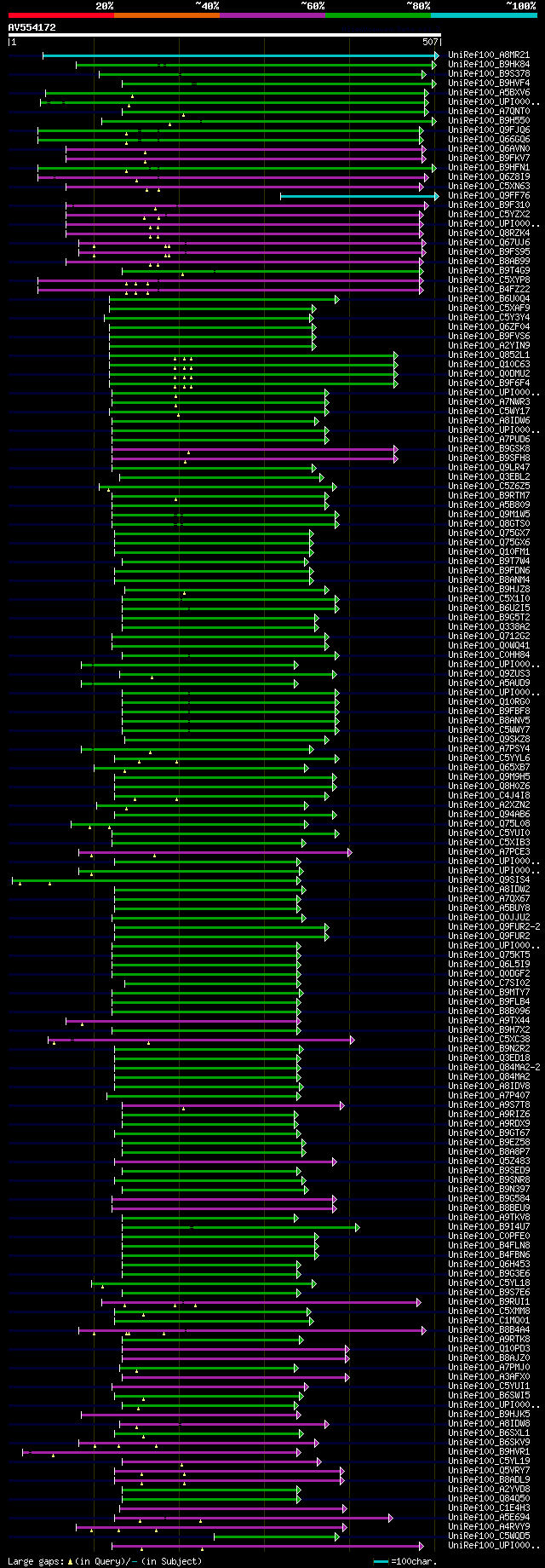
Task: Select the UniRef100_Q6AVN0 label
Action: coord(489,149)
